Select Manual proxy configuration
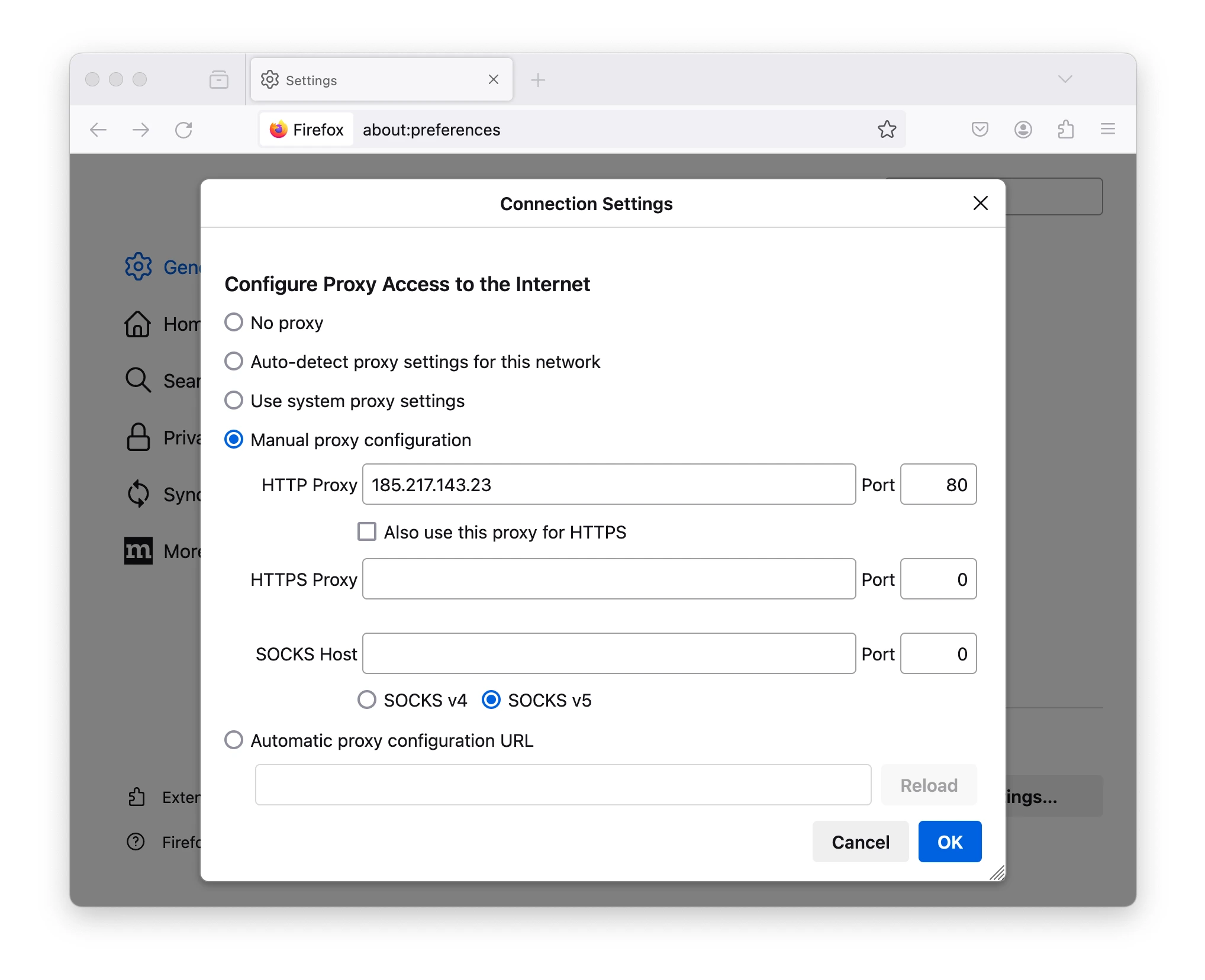This screenshot has width=1205, height=980. (x=234, y=440)
